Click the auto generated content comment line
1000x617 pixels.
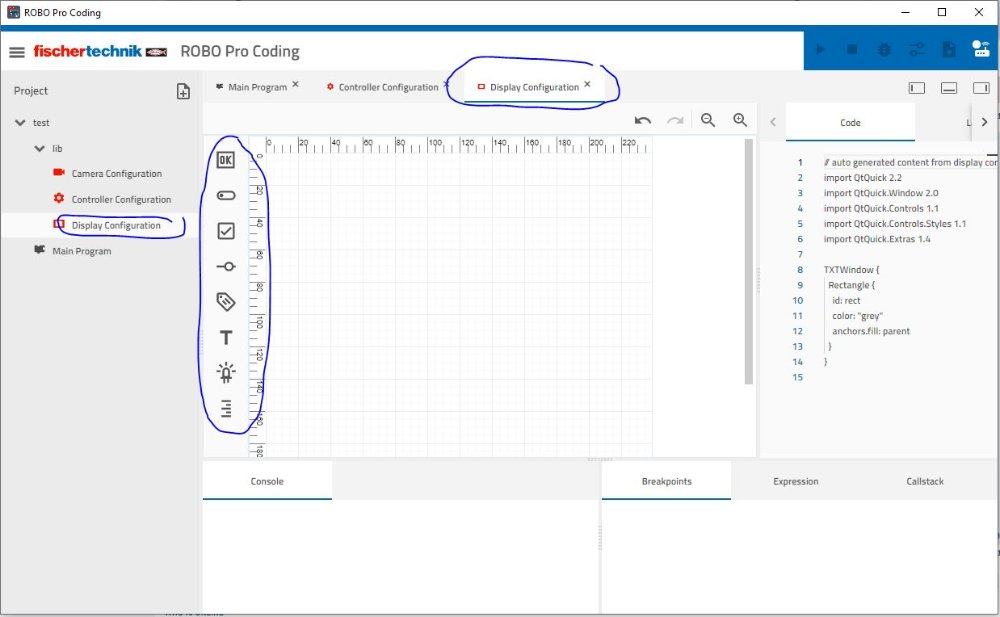(911, 163)
